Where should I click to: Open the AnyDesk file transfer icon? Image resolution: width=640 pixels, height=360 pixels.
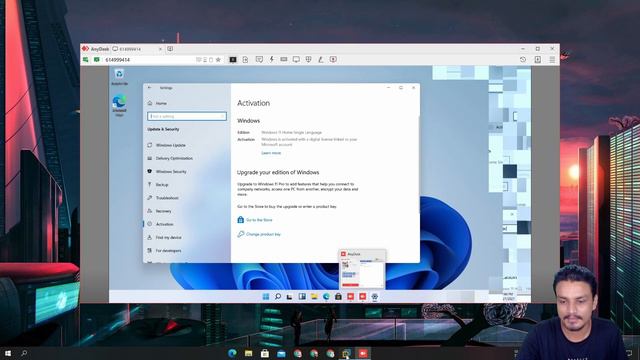tap(245, 60)
